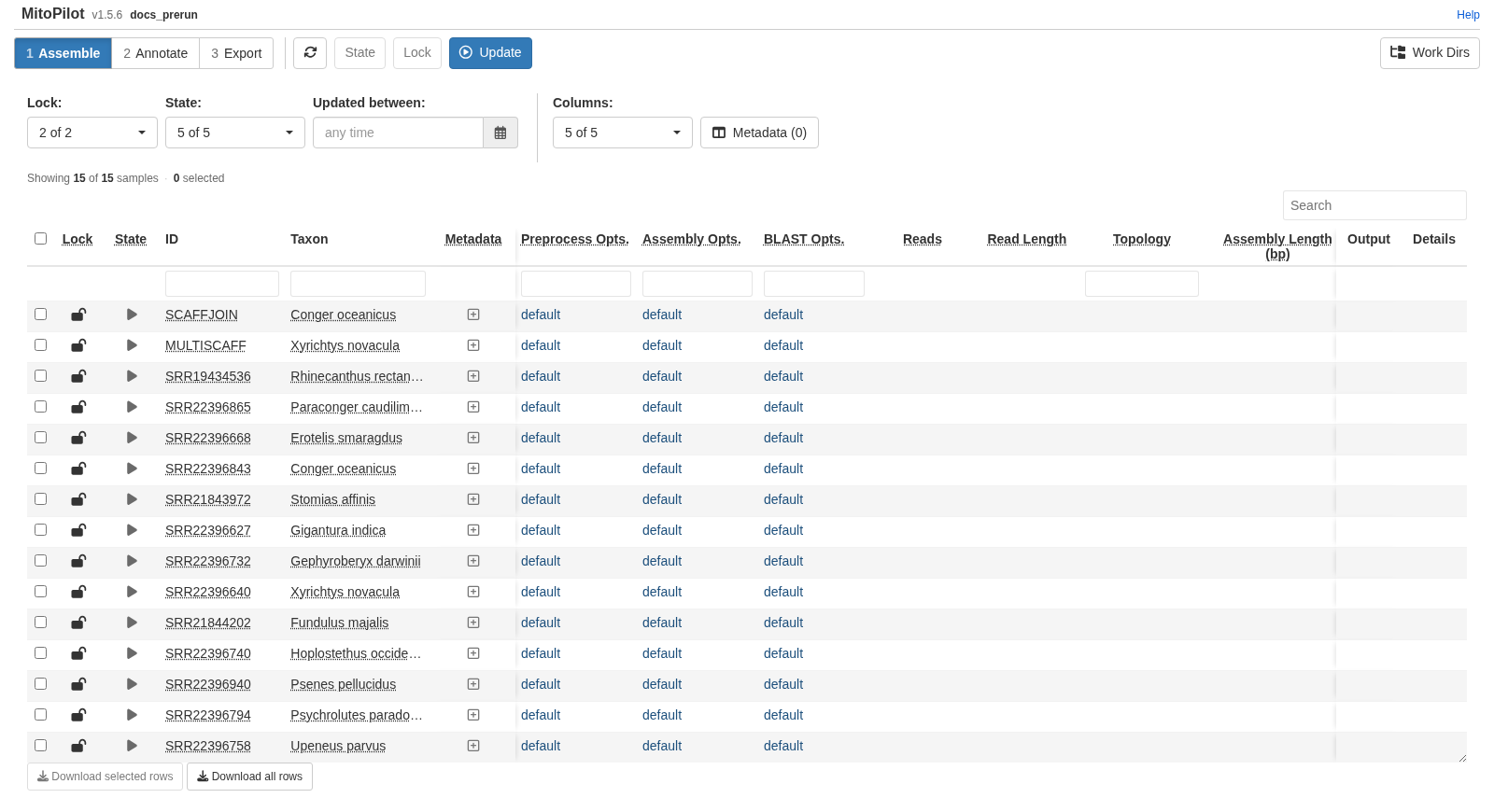Click the Update button
1494x812 pixels.
click(x=490, y=53)
